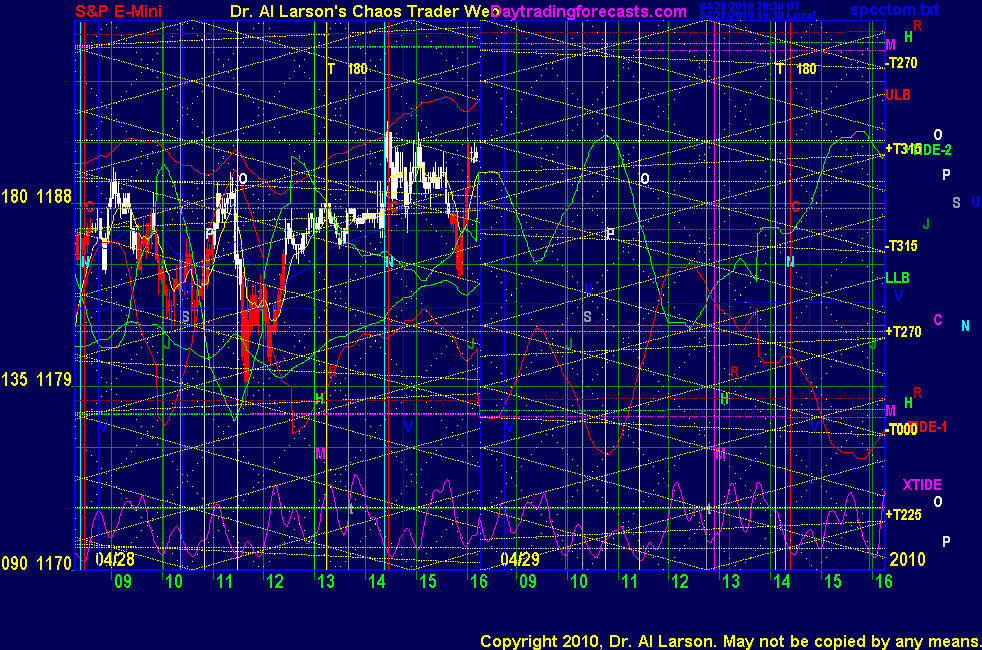
Task: Click the cyan "N" letter outside the chart border
Action: pyautogui.click(x=965, y=326)
